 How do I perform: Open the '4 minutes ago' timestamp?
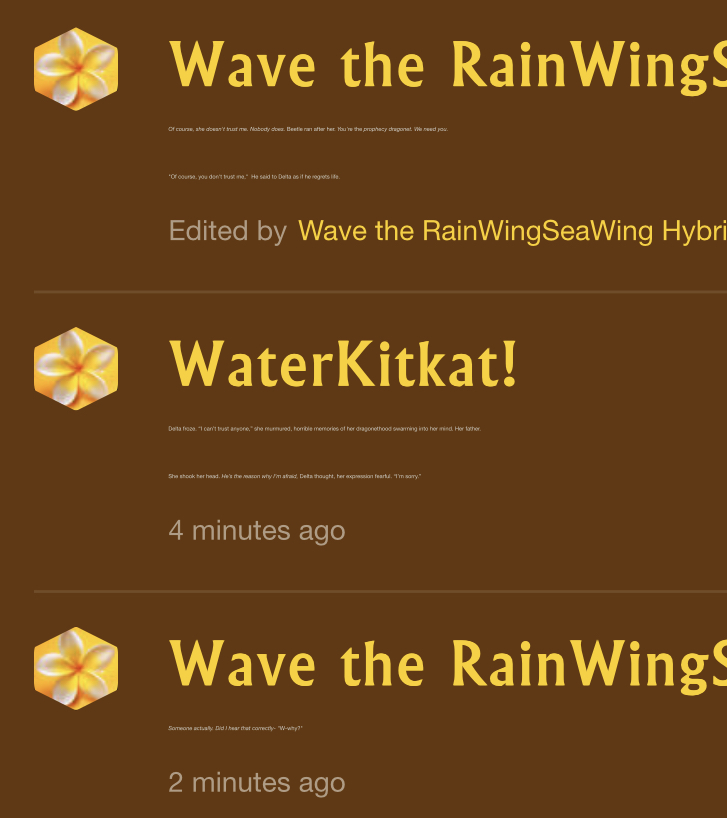[x=257, y=531]
